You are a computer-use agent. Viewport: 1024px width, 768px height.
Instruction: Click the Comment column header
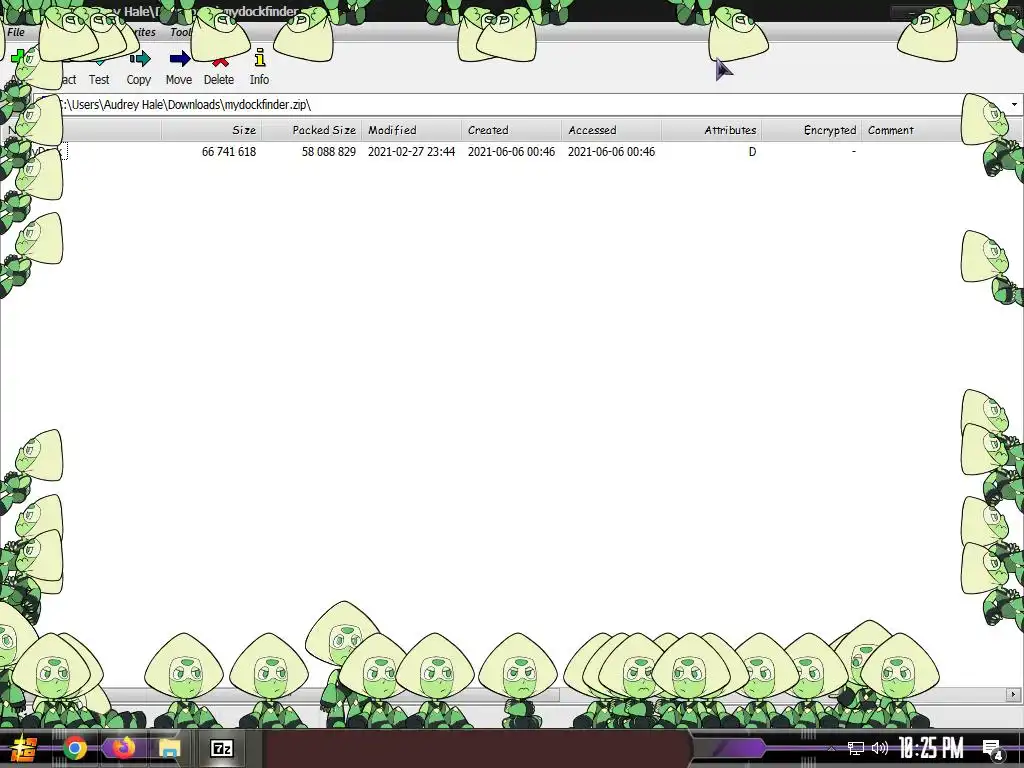tap(911, 130)
